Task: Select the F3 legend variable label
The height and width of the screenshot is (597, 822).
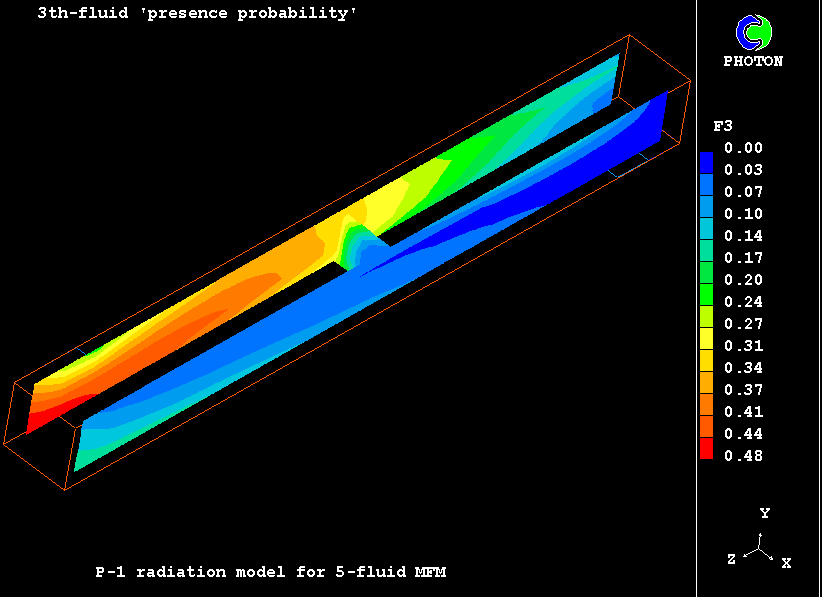Action: point(722,126)
